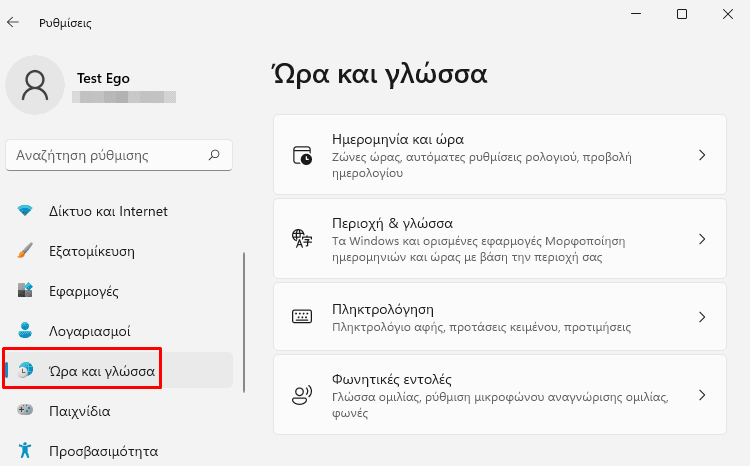Viewport: 750px width, 466px height.
Task: Expand Πληκτρολόγηση chevron
Action: tap(702, 317)
